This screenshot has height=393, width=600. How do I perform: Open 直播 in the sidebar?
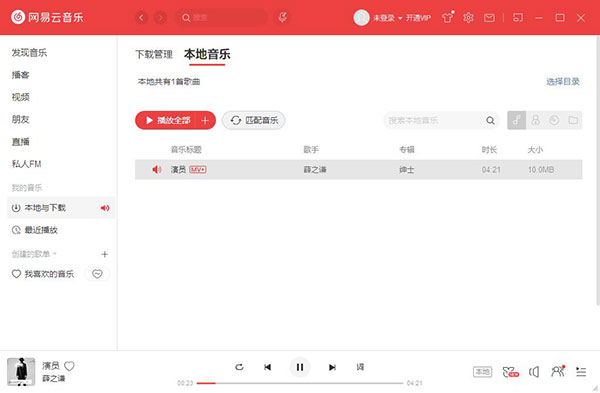click(x=20, y=142)
